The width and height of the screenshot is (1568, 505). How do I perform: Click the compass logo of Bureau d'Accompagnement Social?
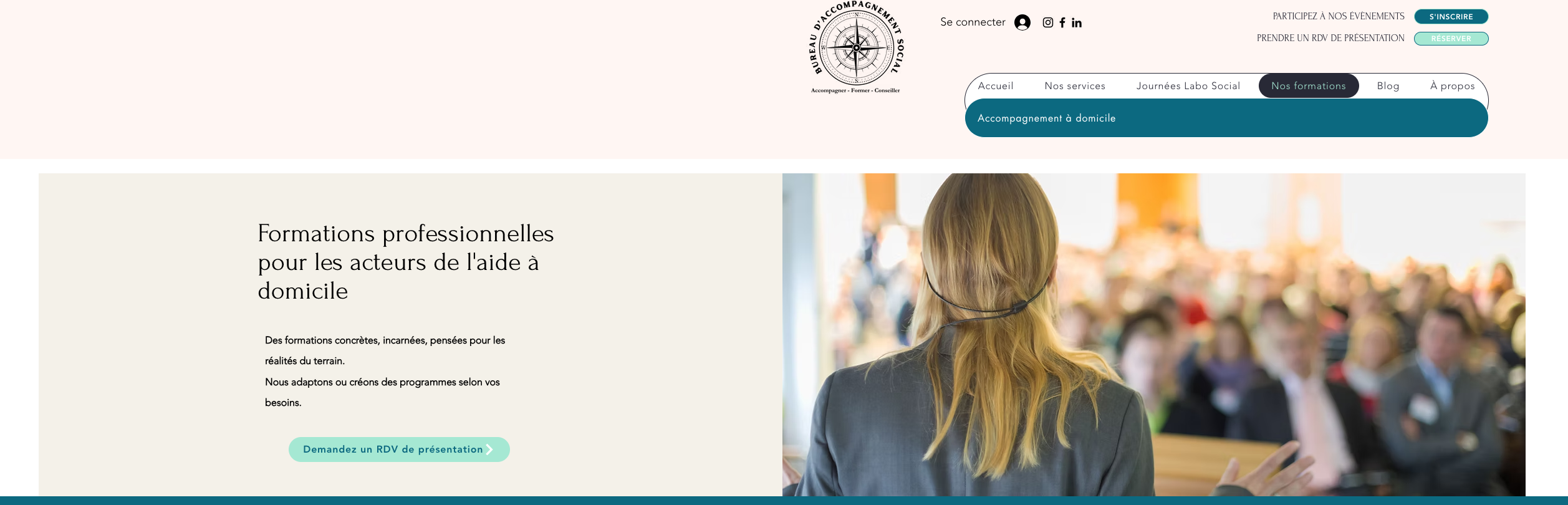click(x=856, y=47)
